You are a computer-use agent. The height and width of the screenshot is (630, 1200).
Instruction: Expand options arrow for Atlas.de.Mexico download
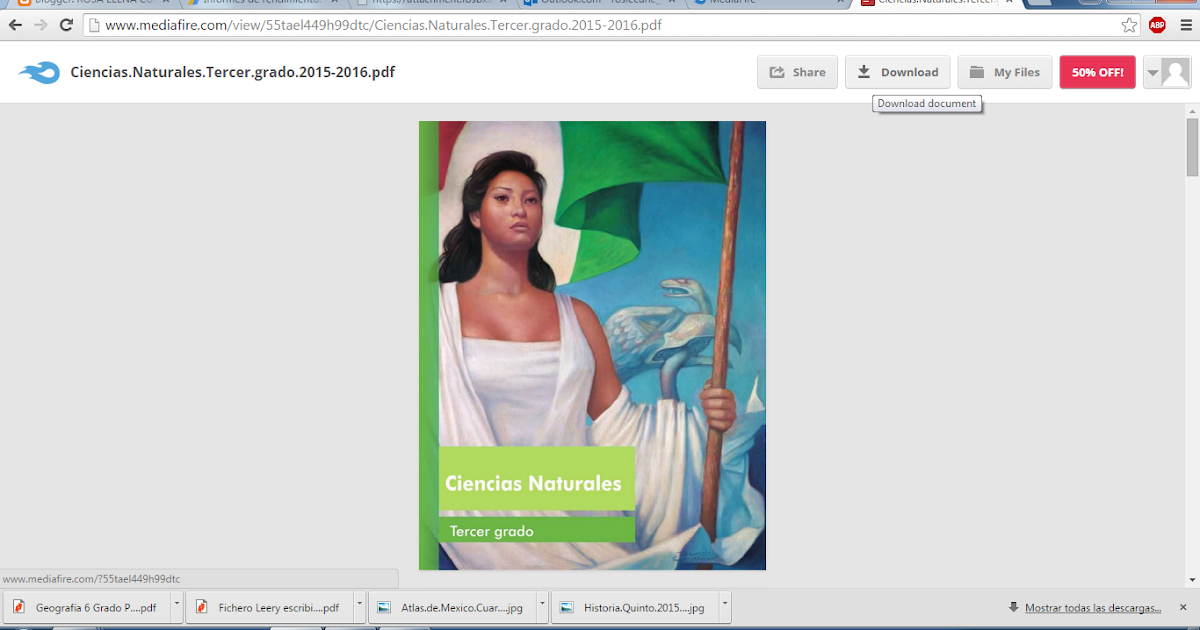(543, 607)
